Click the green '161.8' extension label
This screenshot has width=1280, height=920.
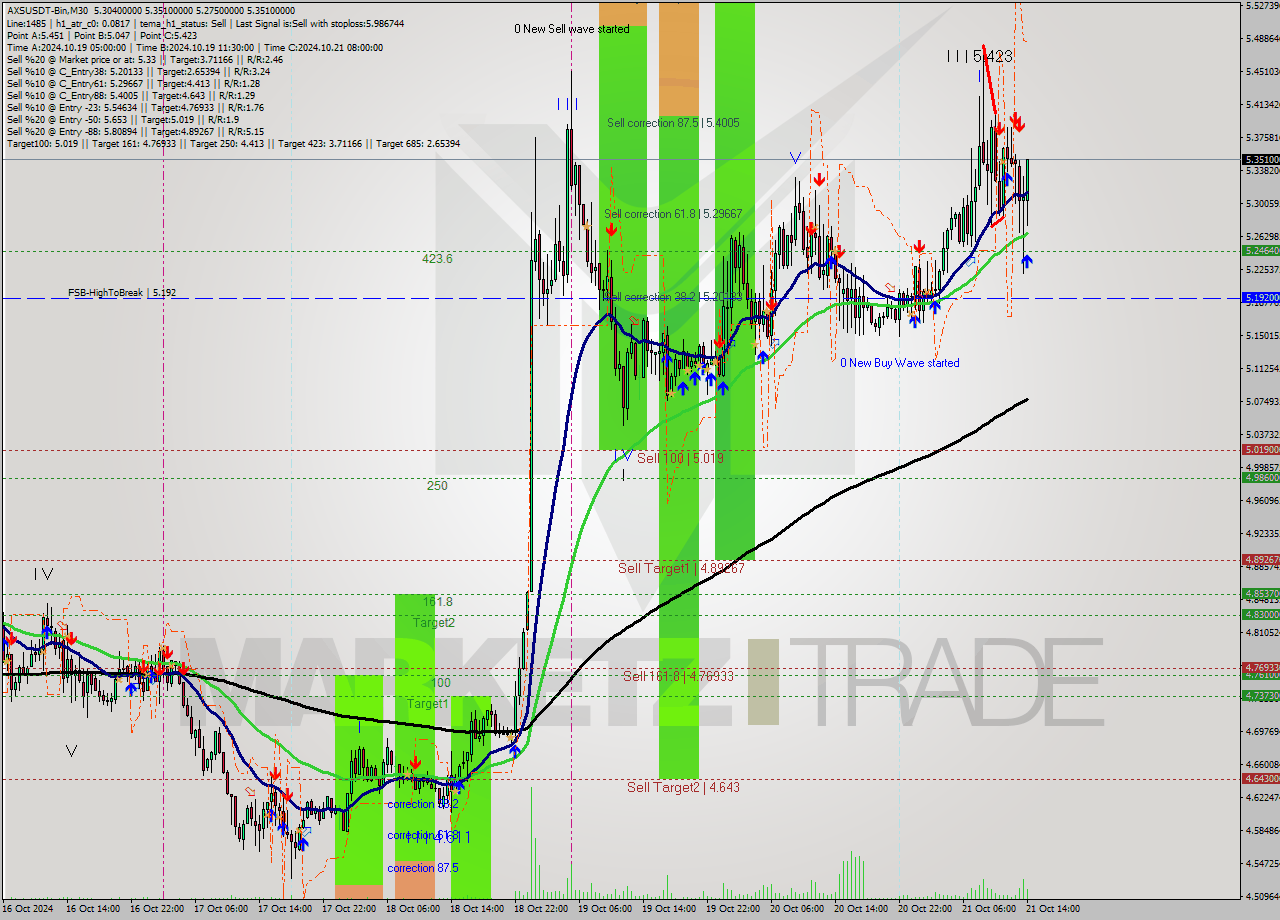[438, 602]
